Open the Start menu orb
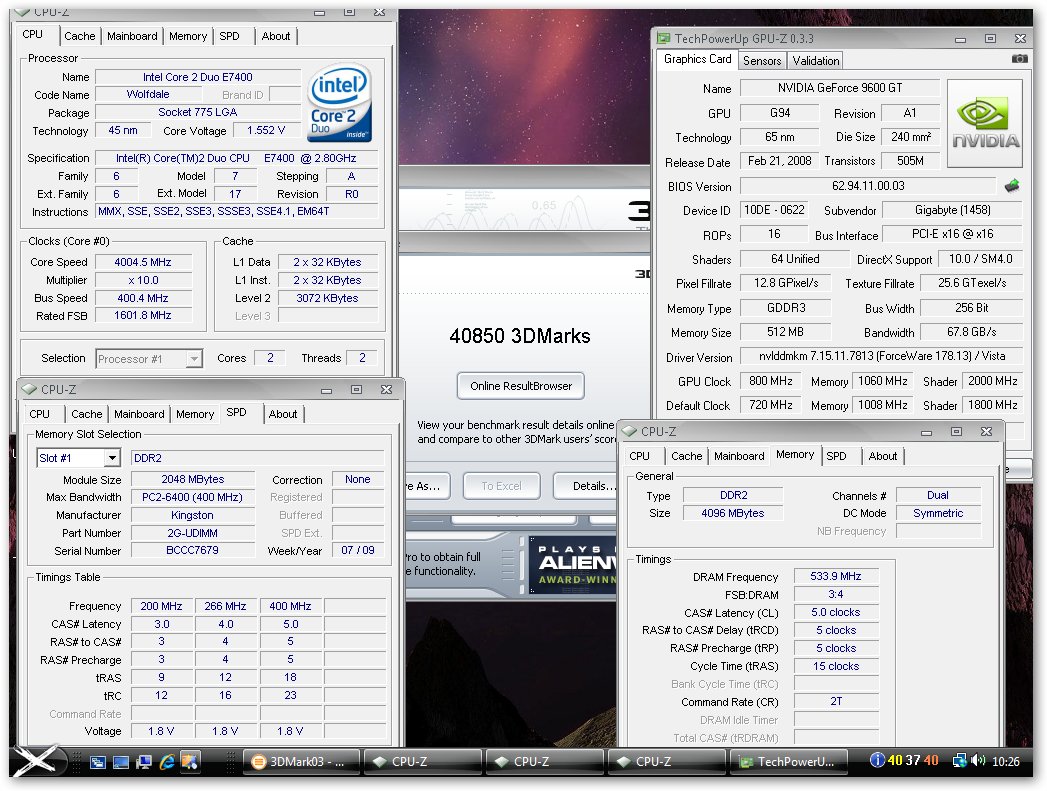This screenshot has width=1047, height=791. click(x=37, y=762)
